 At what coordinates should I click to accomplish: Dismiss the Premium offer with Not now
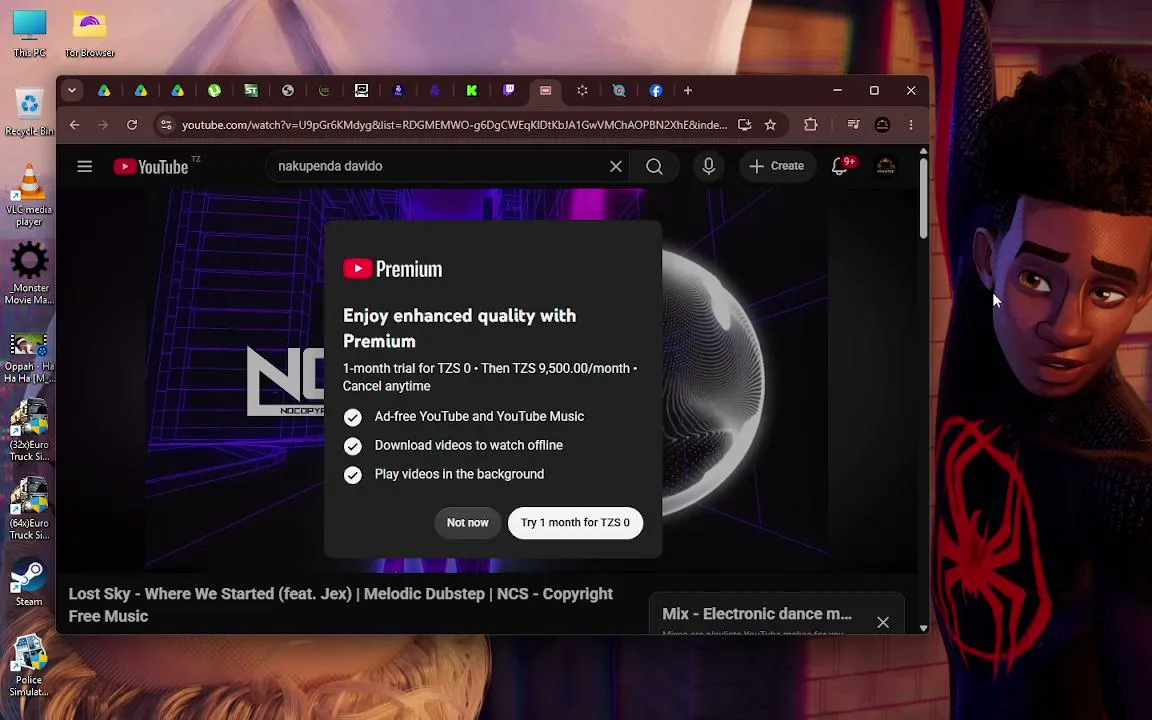467,522
